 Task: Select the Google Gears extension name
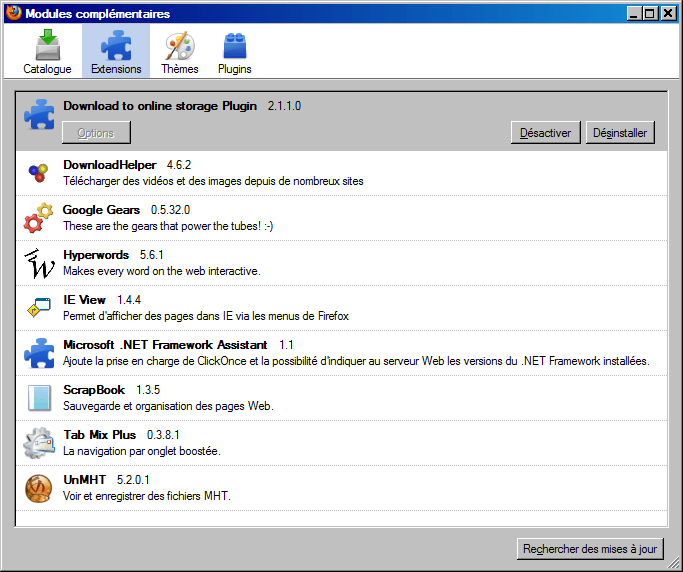click(x=101, y=210)
